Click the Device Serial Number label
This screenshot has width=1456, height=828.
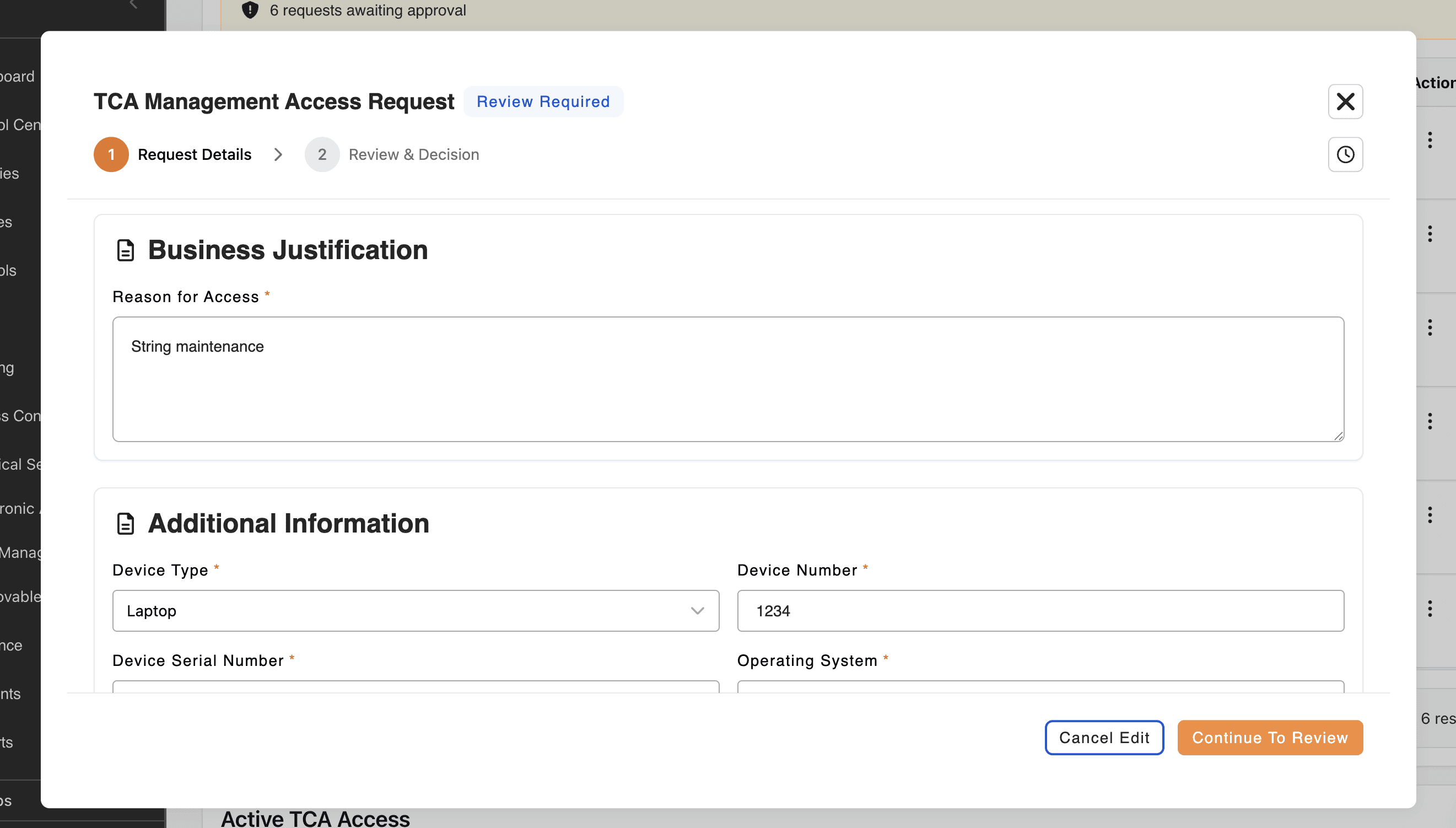coord(198,660)
